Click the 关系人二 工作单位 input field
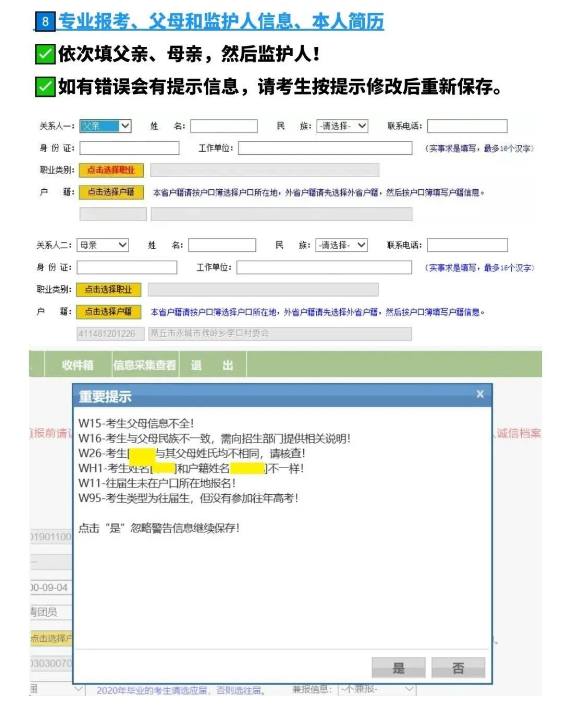 click(324, 267)
